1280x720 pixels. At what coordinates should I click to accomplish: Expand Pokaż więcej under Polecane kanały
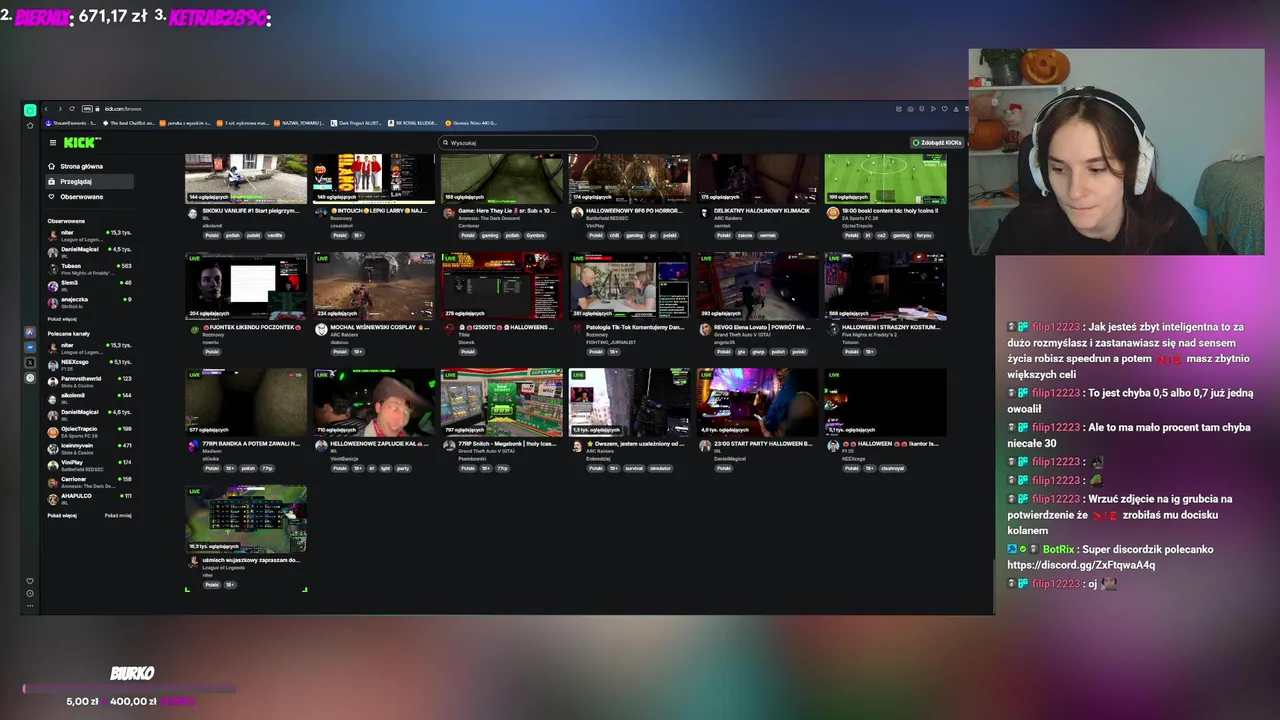[62, 516]
